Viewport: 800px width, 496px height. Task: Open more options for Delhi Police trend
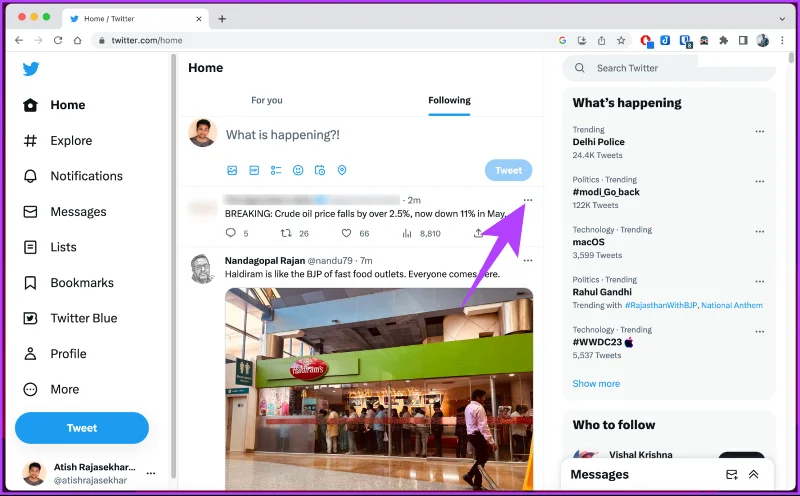coord(759,131)
